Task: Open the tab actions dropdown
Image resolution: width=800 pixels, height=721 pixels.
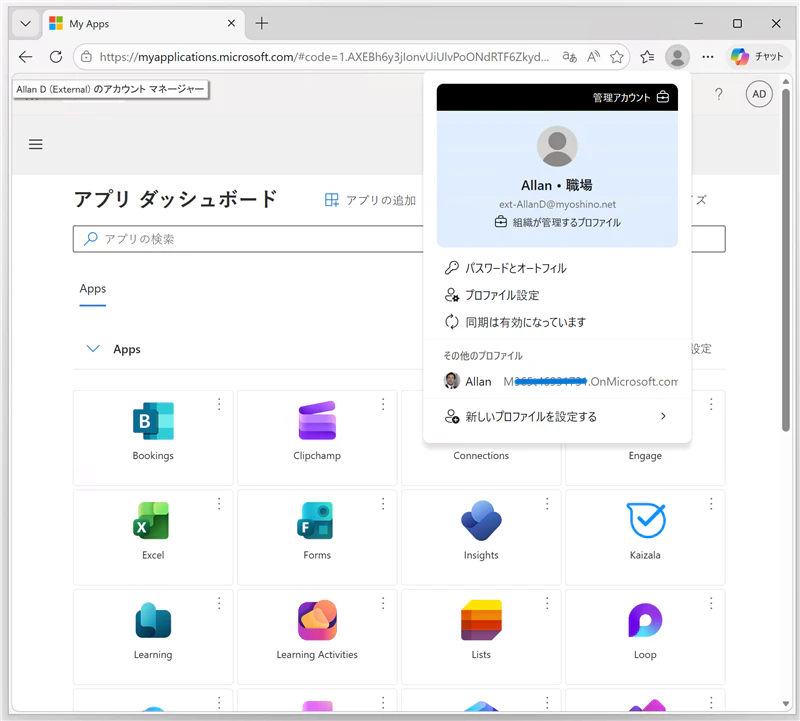Action: click(25, 23)
